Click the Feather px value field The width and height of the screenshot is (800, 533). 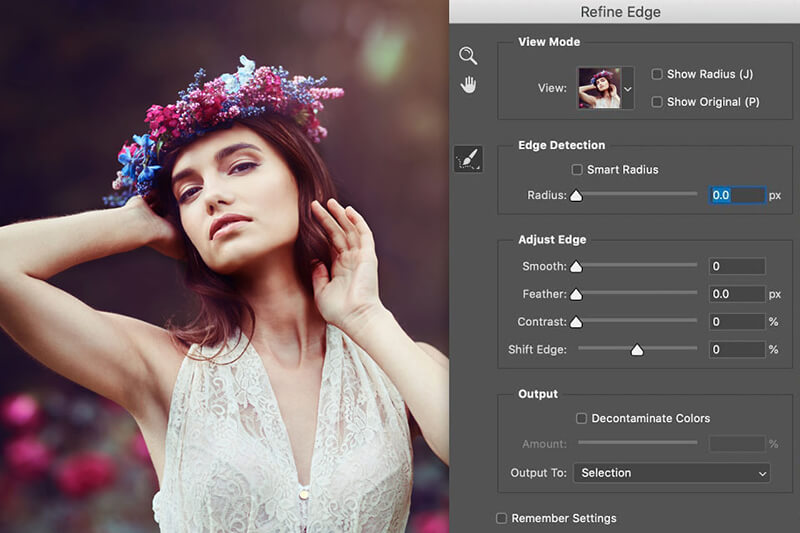pyautogui.click(x=737, y=294)
